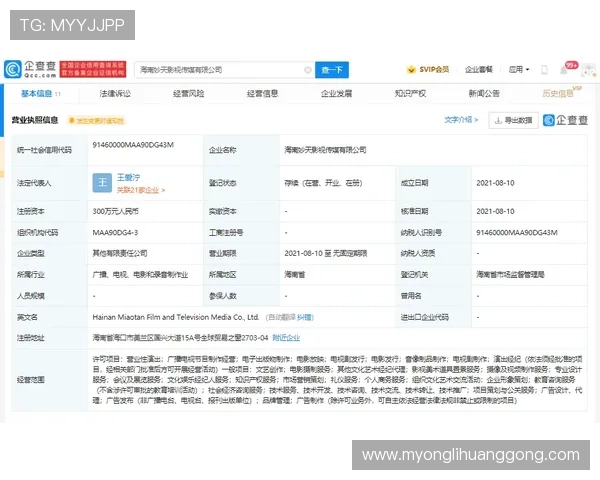The height and width of the screenshot is (480, 600).
Task: Open the user avatar in header
Action: 589,70
